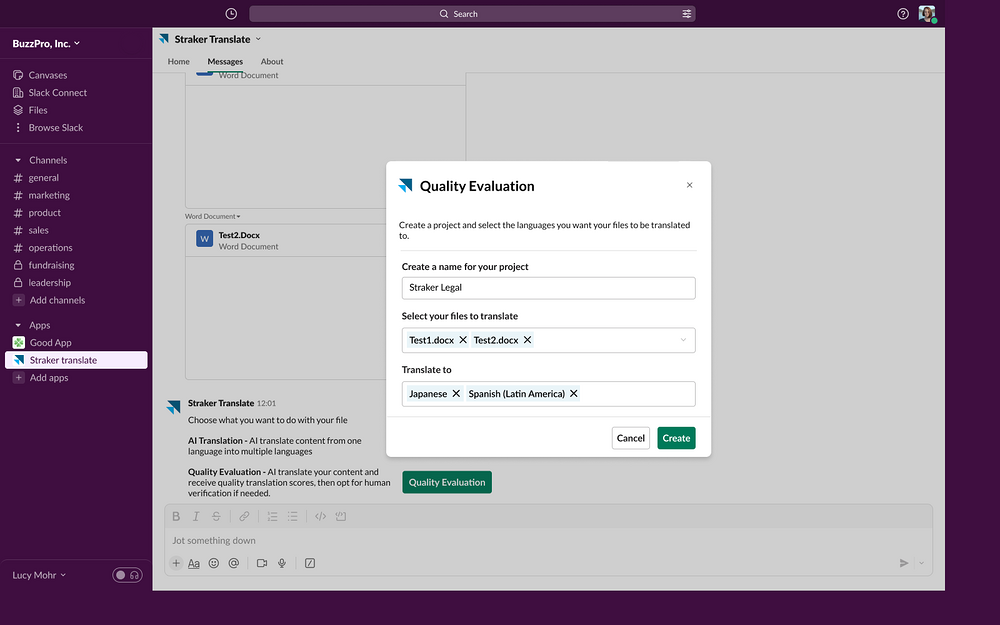Switch to the About tab
The width and height of the screenshot is (1000, 625).
tap(272, 62)
